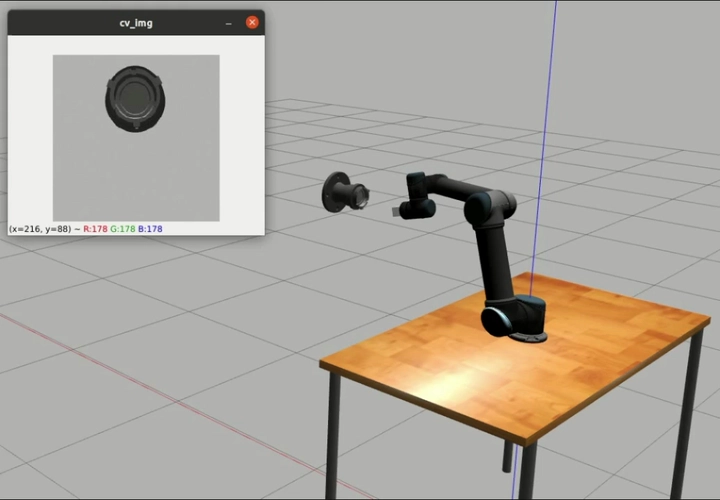Minimize the cv_img window
Image resolution: width=720 pixels, height=500 pixels.
229,22
